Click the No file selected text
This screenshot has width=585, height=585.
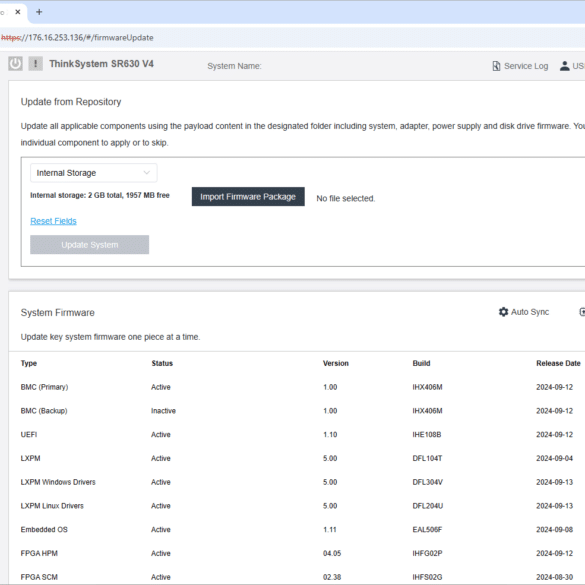[x=346, y=198]
